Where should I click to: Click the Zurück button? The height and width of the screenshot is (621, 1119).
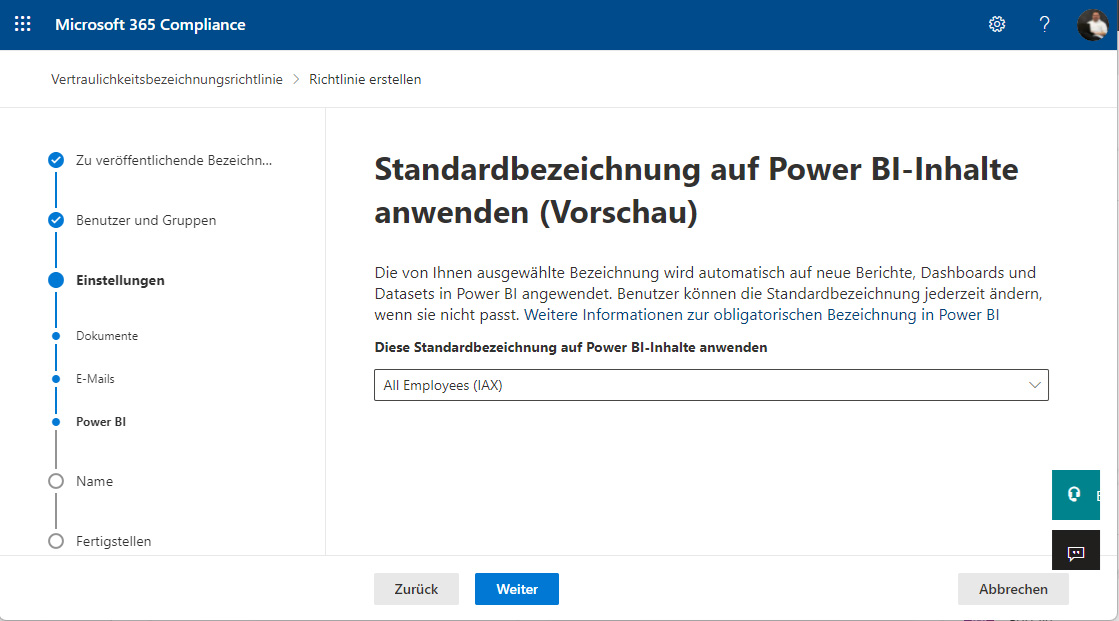tap(416, 589)
